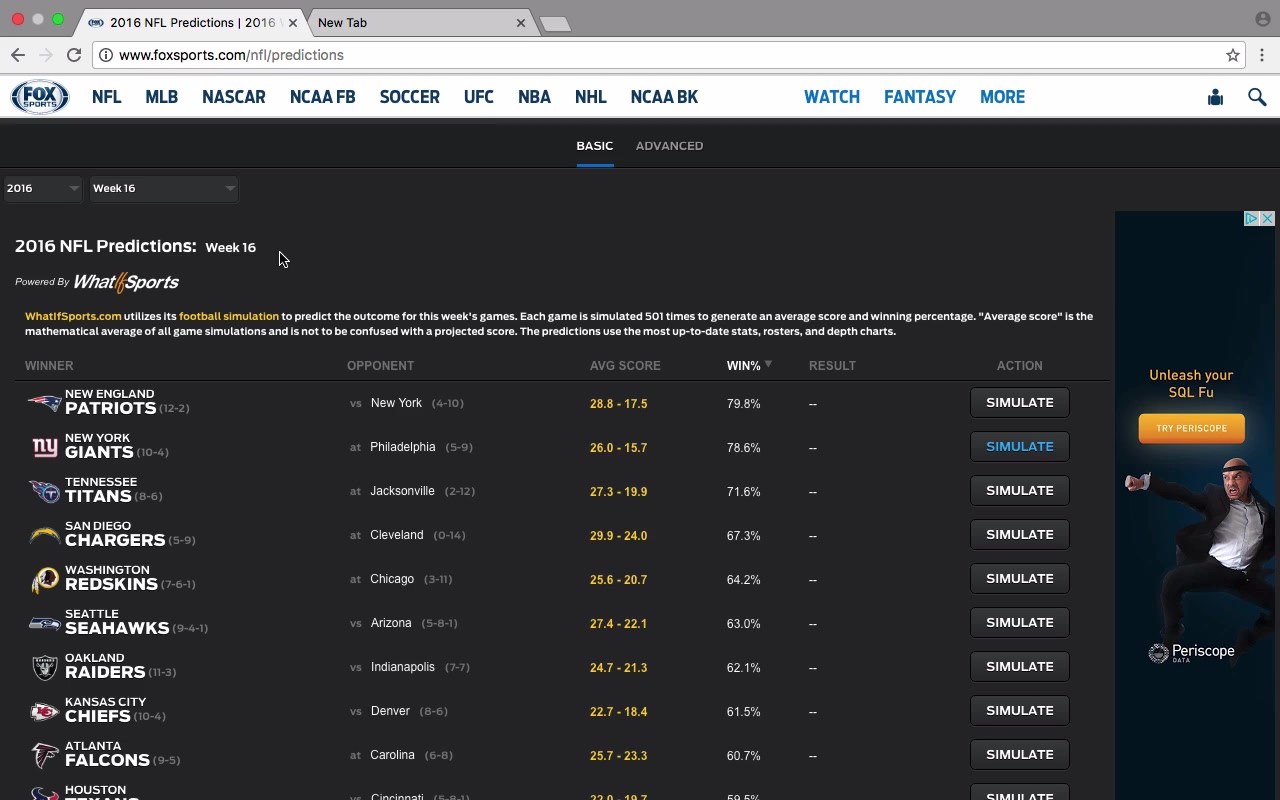Open the 2016 season dropdown
The width and height of the screenshot is (1280, 800).
coord(42,188)
